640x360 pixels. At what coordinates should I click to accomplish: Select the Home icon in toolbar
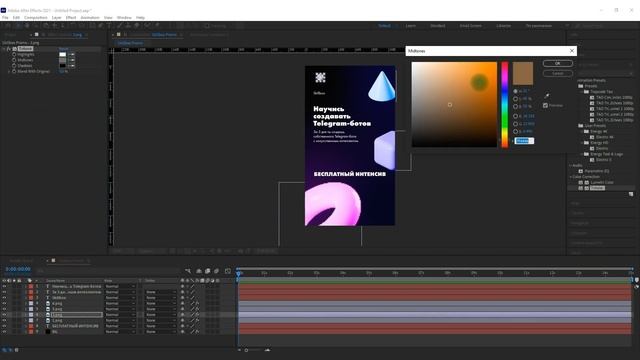[8, 25]
